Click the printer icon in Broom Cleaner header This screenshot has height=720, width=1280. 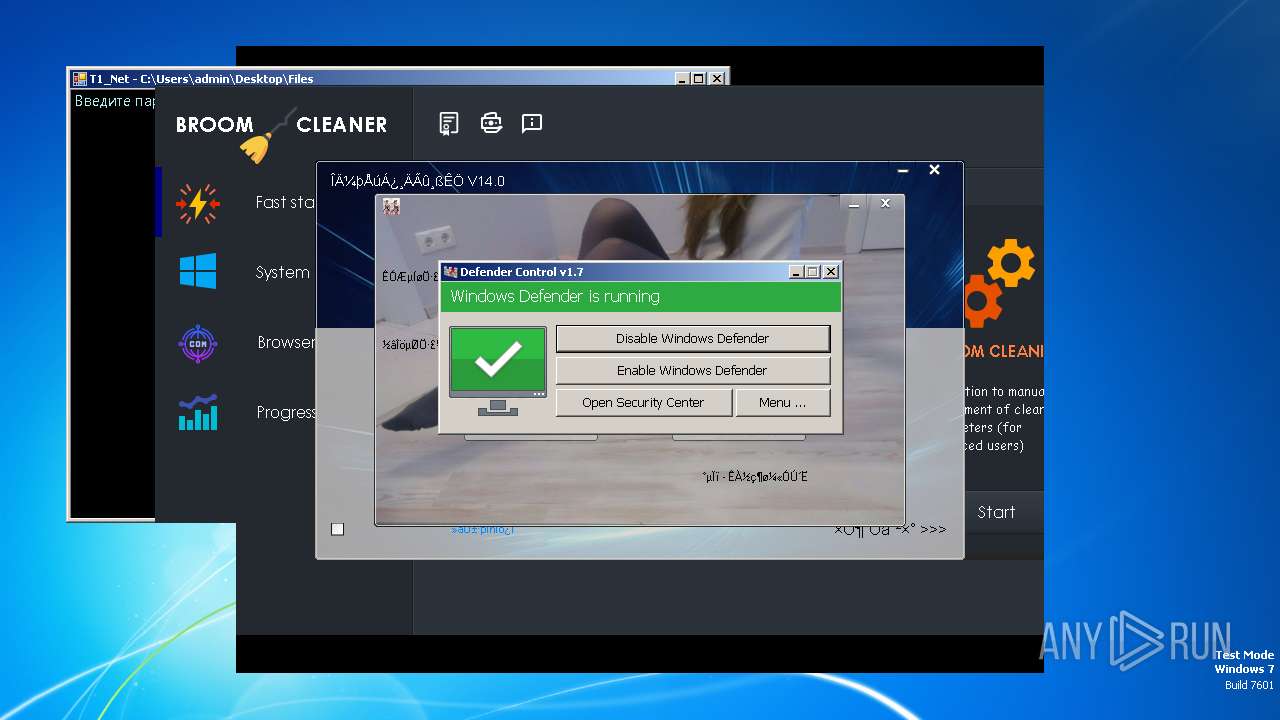491,123
